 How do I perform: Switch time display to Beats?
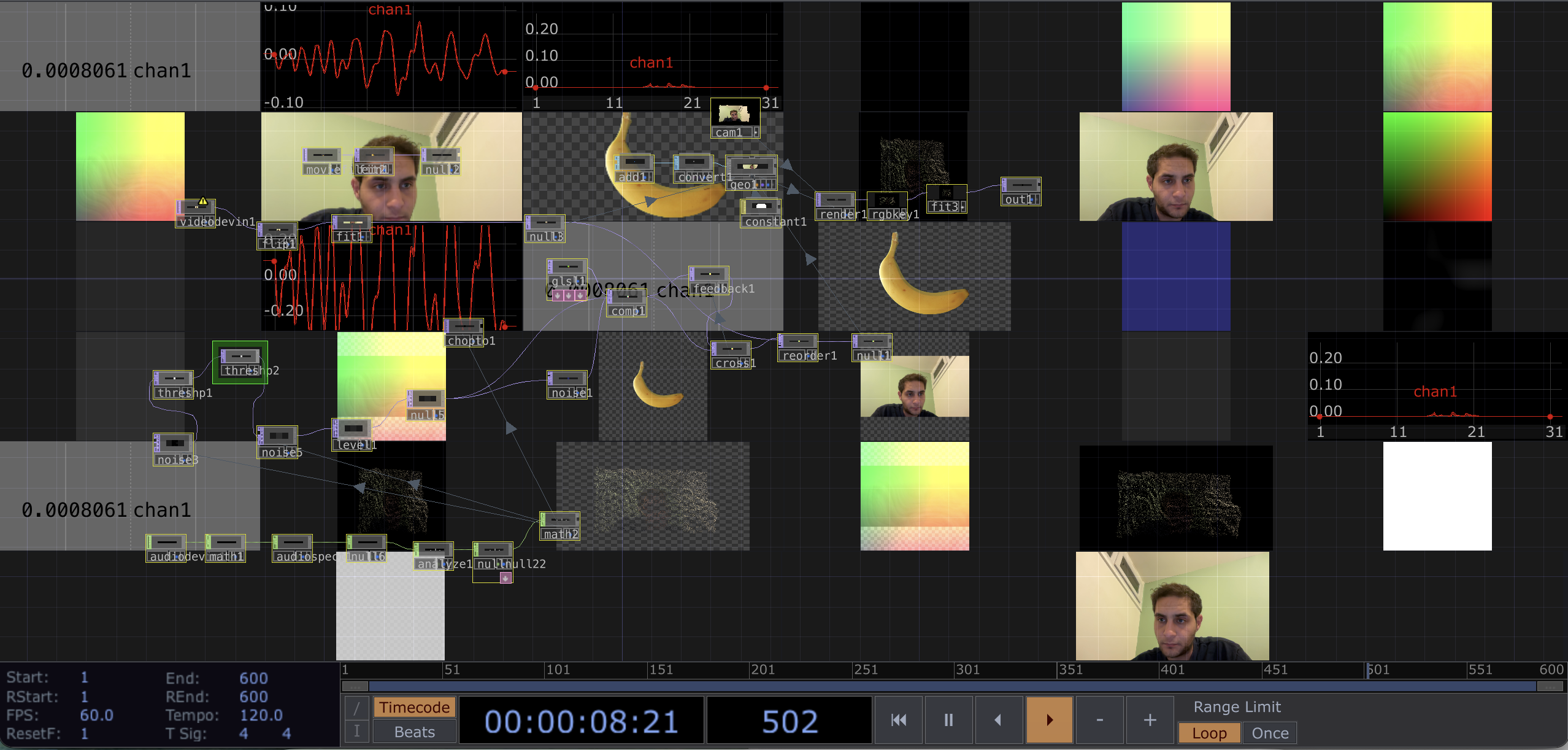tap(414, 731)
